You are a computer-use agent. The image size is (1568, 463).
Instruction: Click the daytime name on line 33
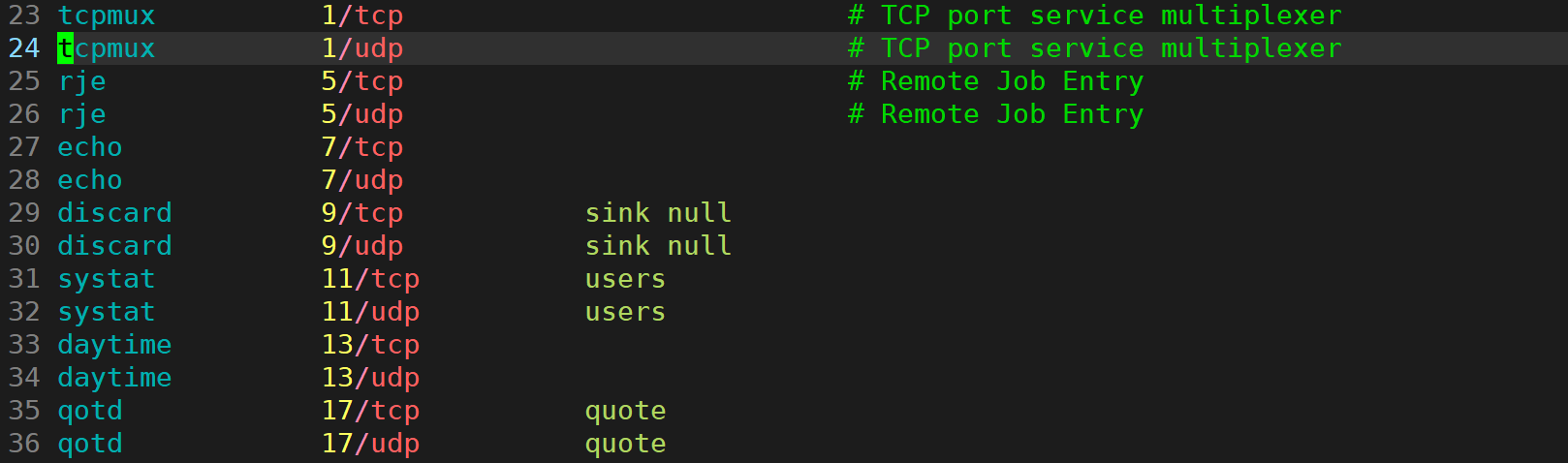115,345
